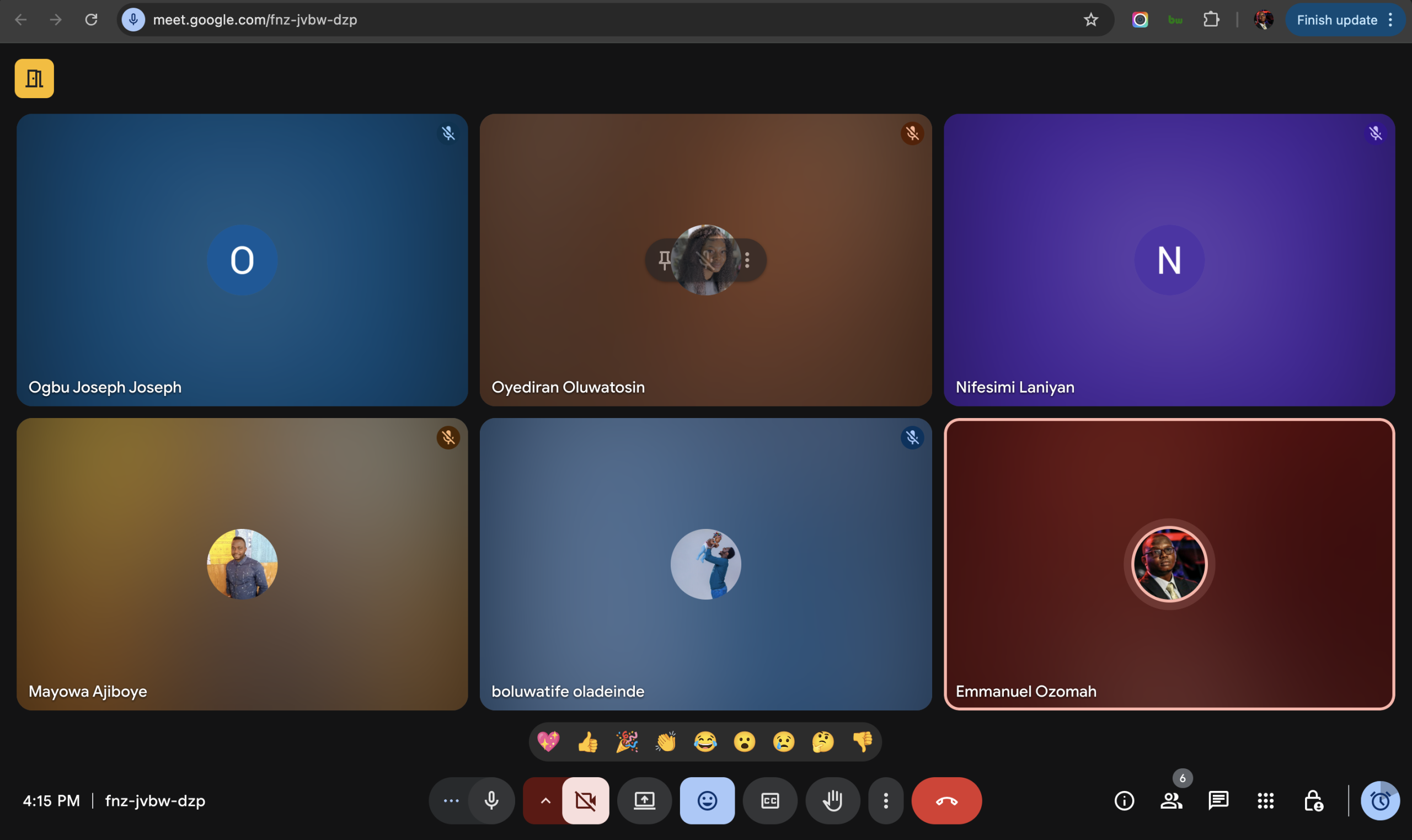Open the meeting details info icon

1124,800
